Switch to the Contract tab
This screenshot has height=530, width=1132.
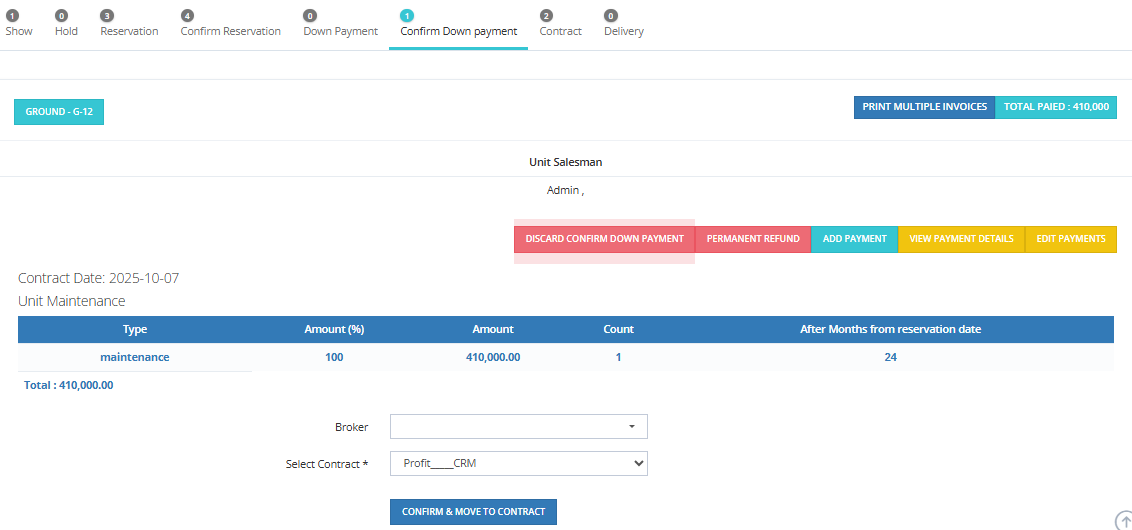560,25
